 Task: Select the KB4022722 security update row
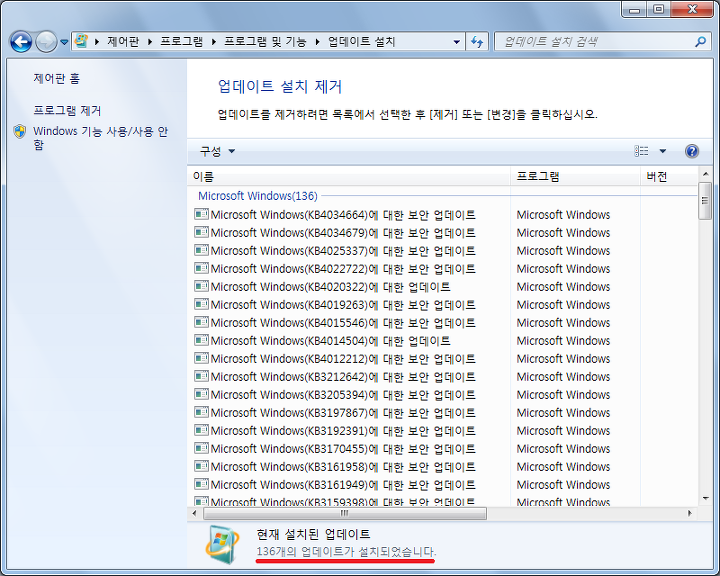click(x=443, y=269)
